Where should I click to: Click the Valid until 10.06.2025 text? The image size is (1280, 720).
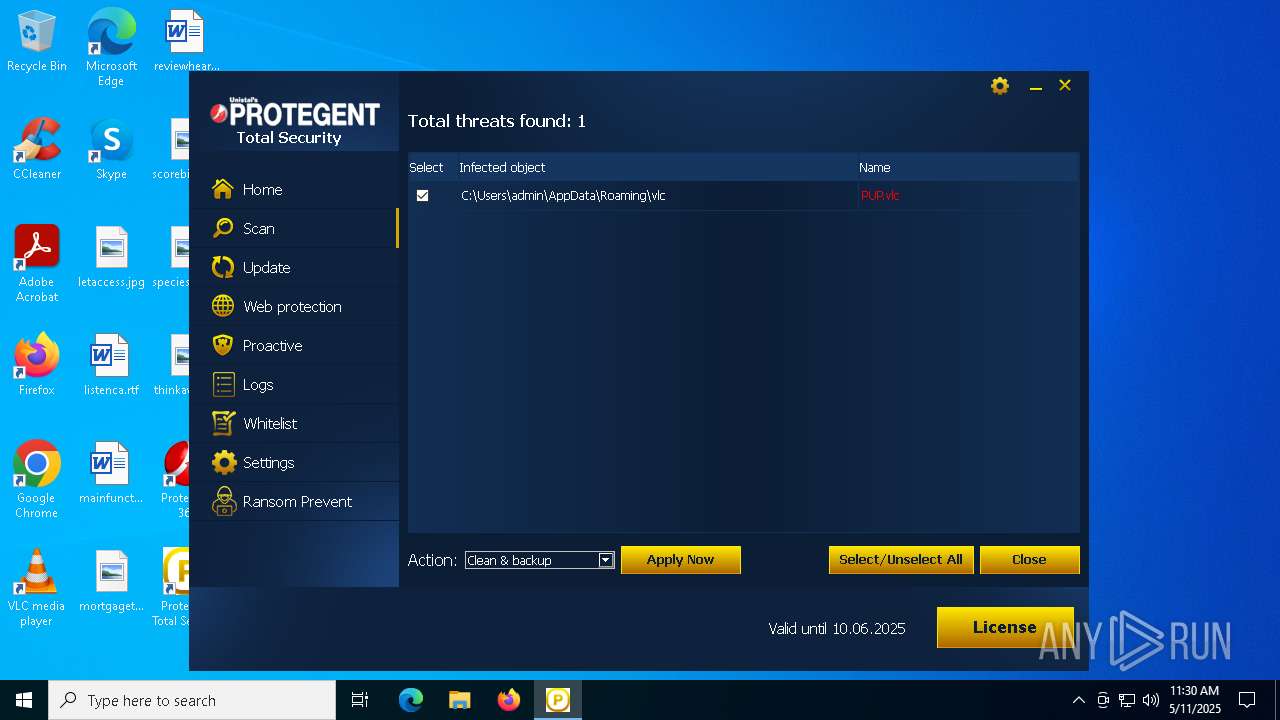pyautogui.click(x=836, y=629)
